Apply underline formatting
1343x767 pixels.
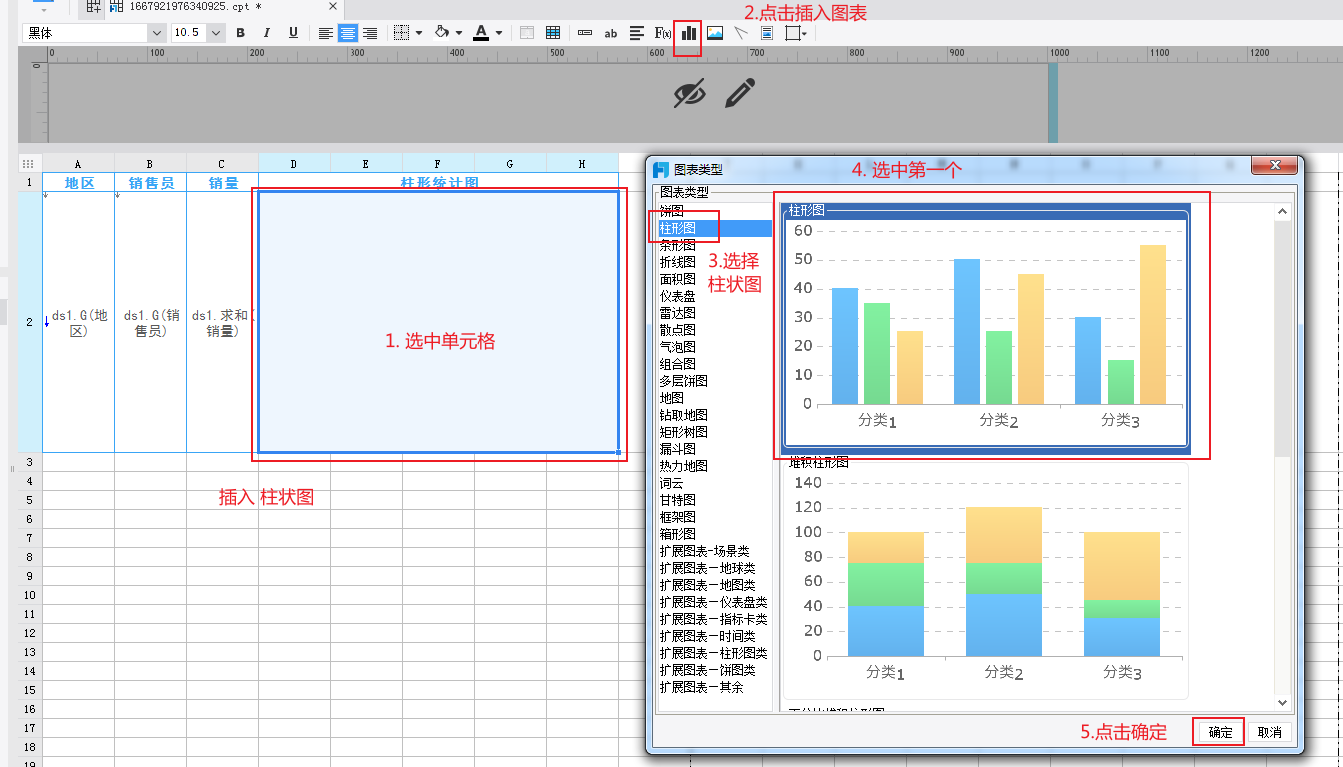point(293,33)
